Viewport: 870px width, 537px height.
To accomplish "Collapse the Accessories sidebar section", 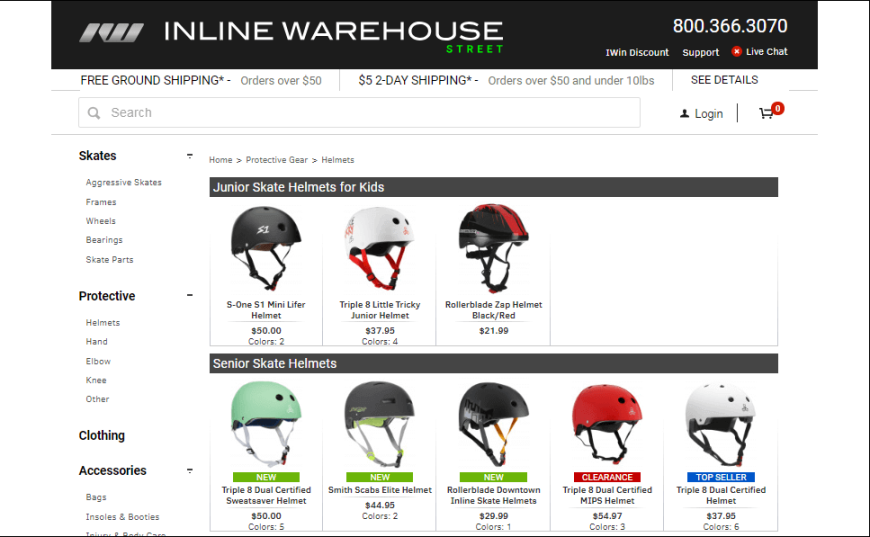I will click(190, 470).
